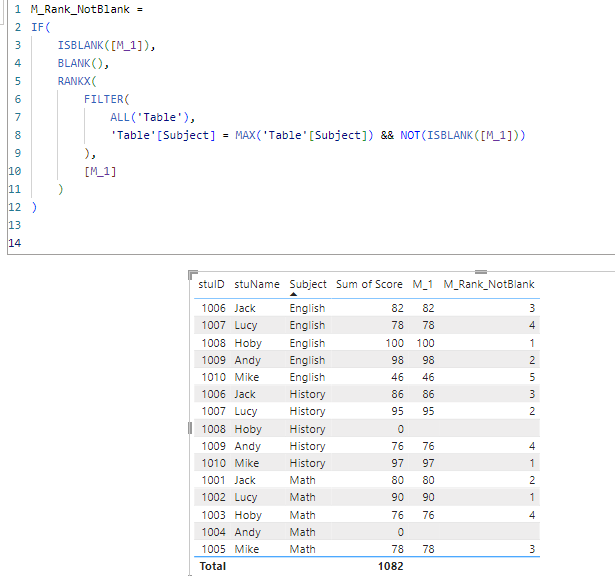Click line number 13 in editor
615x576 pixels.
point(15,225)
